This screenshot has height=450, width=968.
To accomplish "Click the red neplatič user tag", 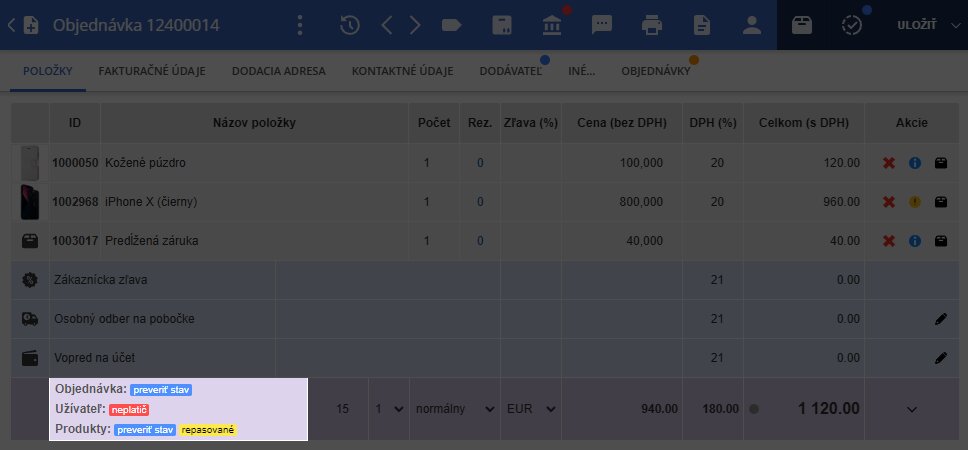I will [128, 410].
